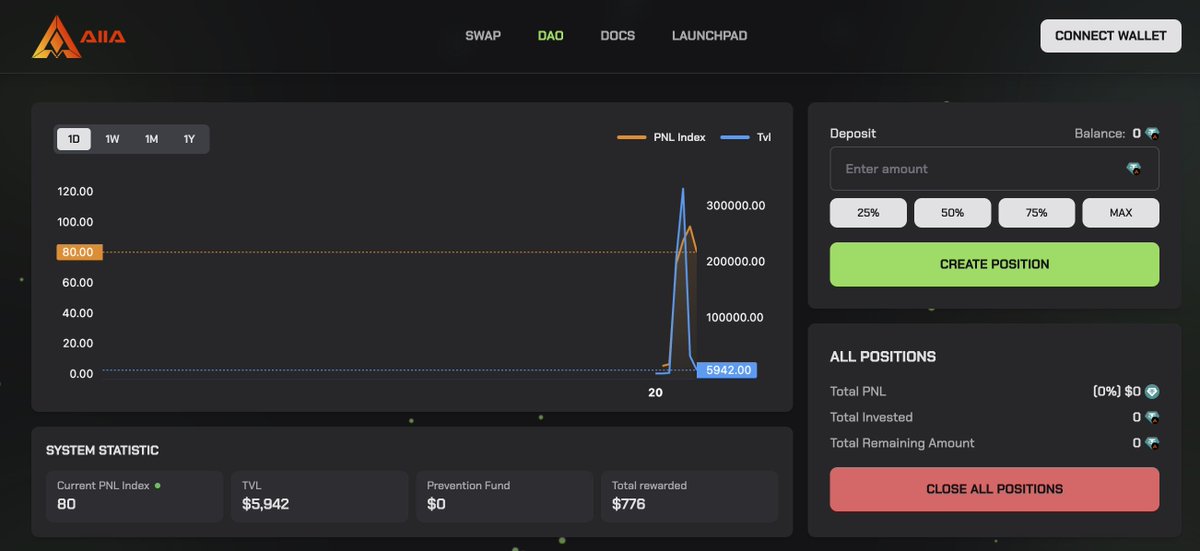This screenshot has width=1200, height=551.
Task: Open the SWAP page
Action: click(x=483, y=36)
